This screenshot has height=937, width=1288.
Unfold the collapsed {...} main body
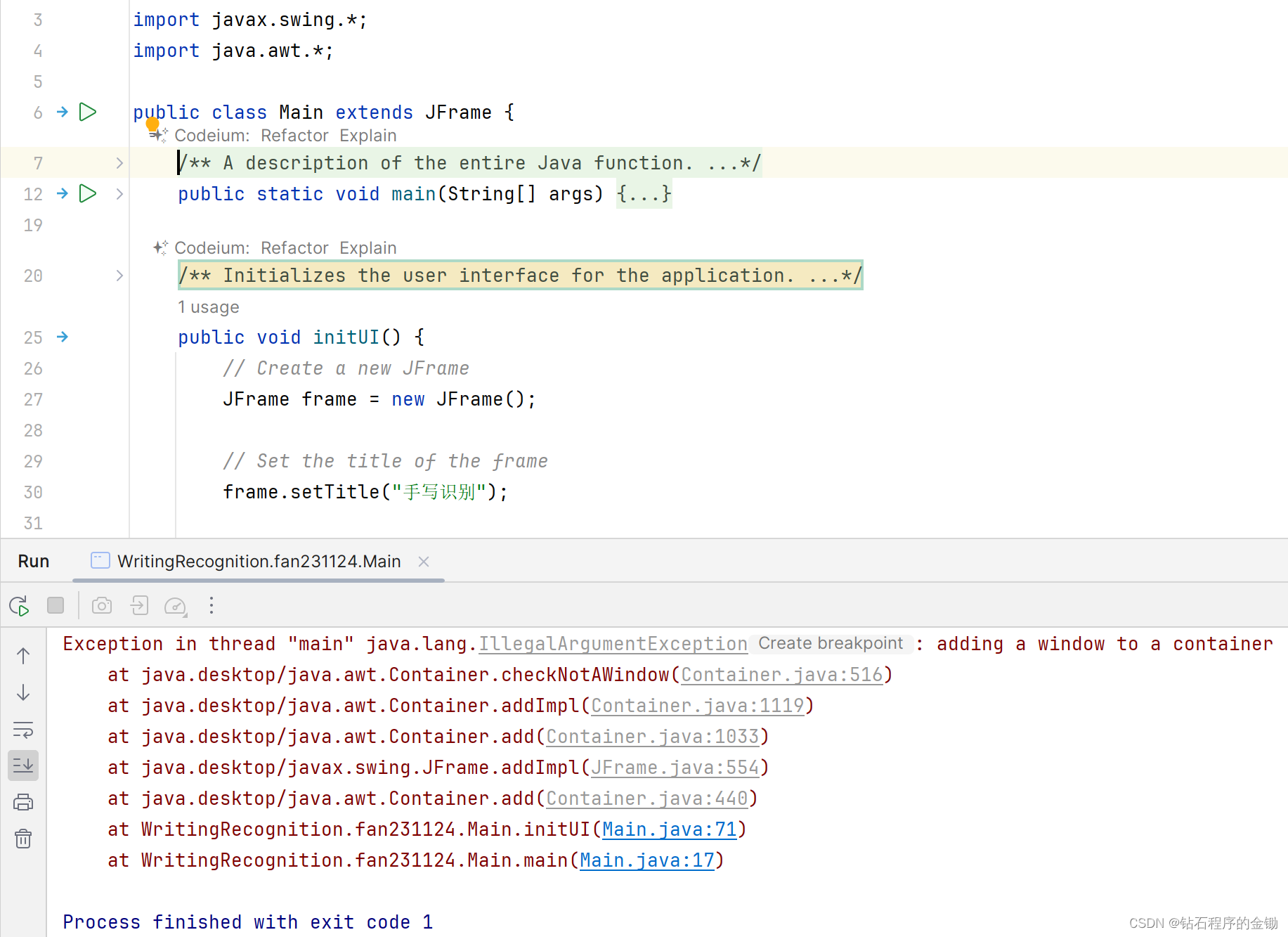pyautogui.click(x=644, y=194)
